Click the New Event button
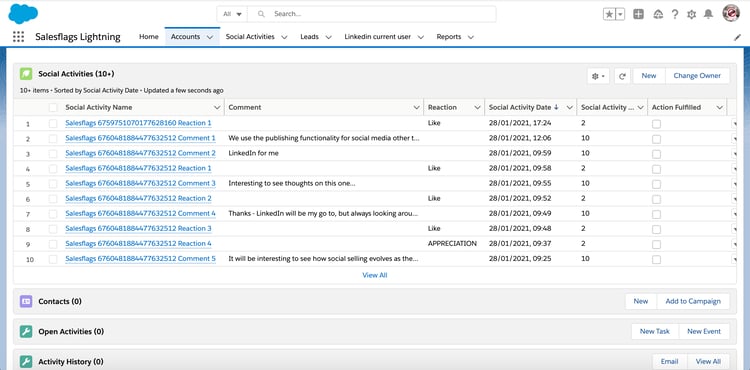The image size is (750, 370). (x=704, y=331)
